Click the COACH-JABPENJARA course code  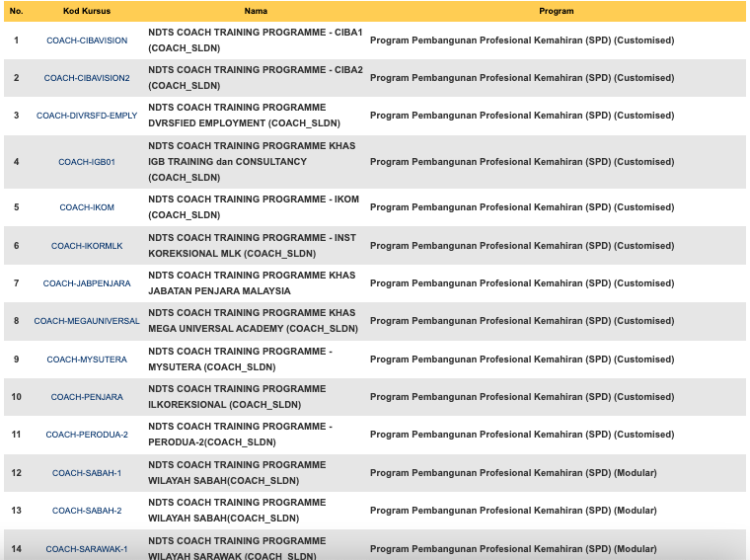(87, 284)
